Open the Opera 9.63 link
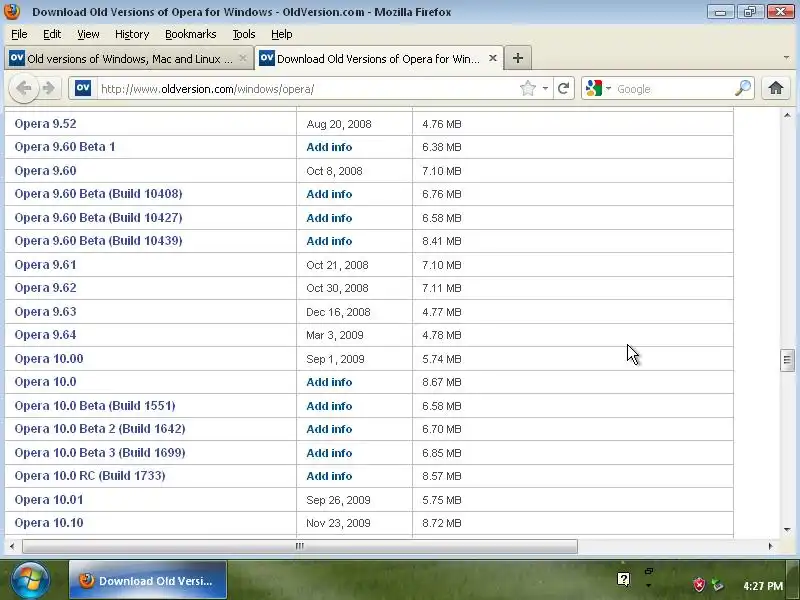The image size is (800, 600). click(45, 311)
